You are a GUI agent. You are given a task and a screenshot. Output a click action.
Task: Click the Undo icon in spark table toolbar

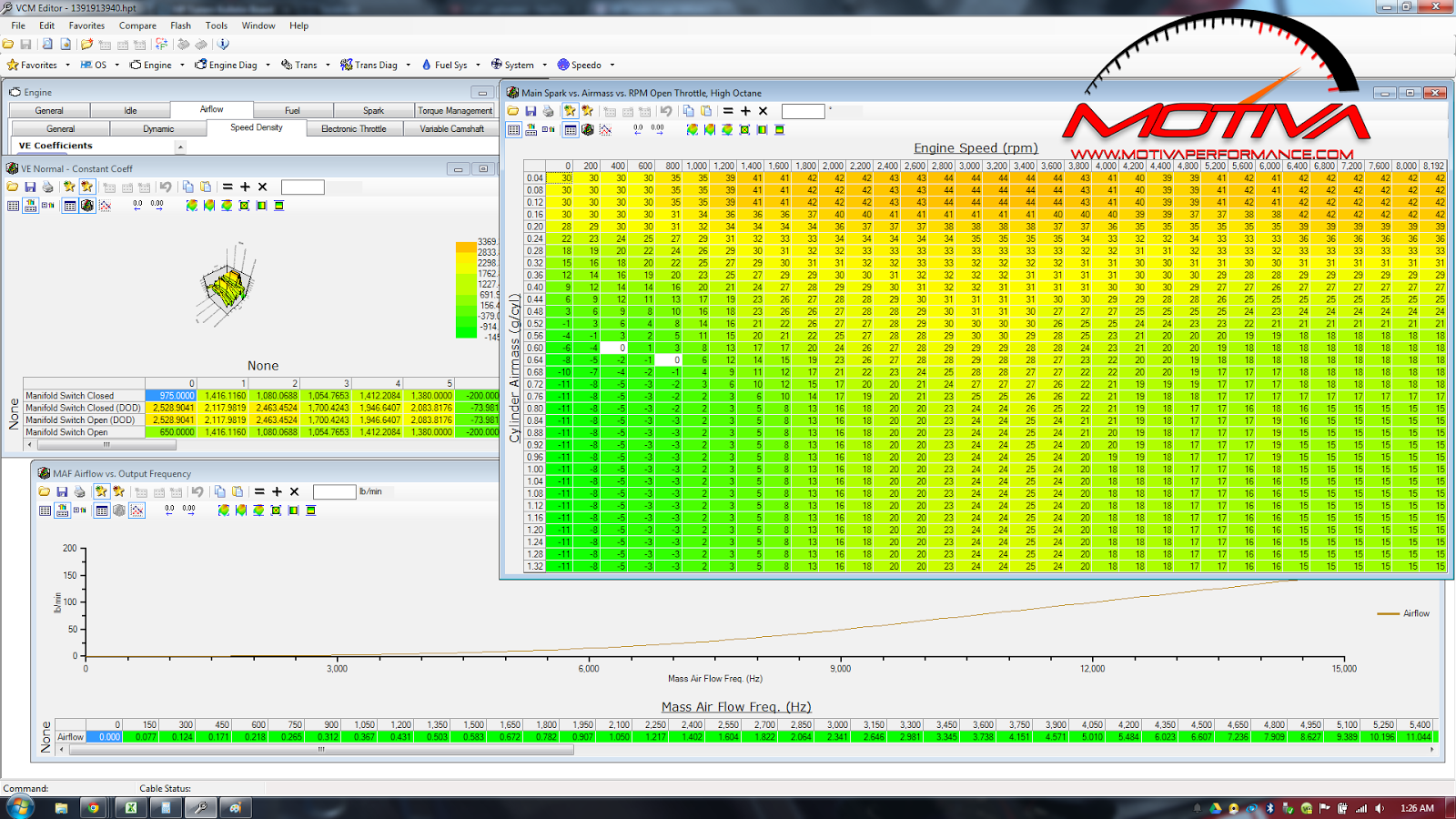coord(666,111)
